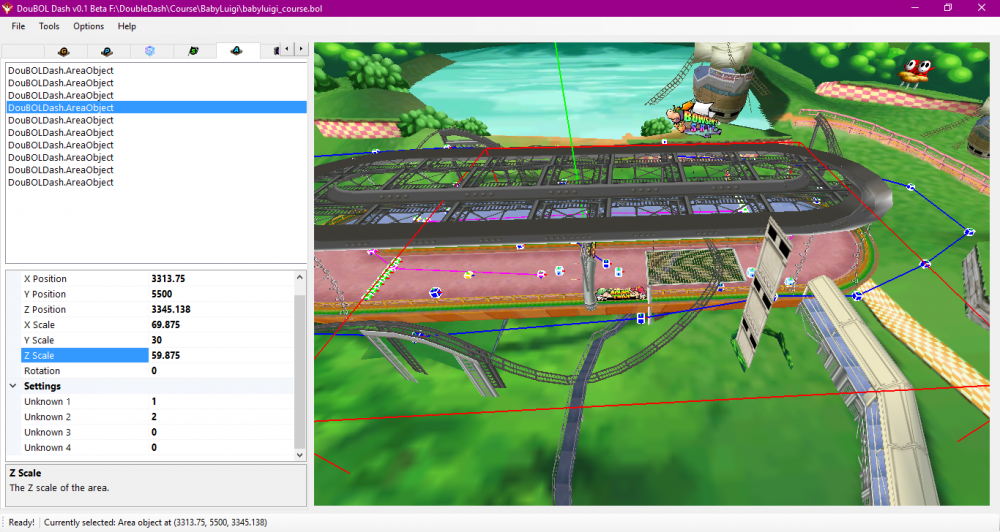Image resolution: width=1000 pixels, height=532 pixels.
Task: Edit X Scale value 69.875
Action: click(x=221, y=325)
